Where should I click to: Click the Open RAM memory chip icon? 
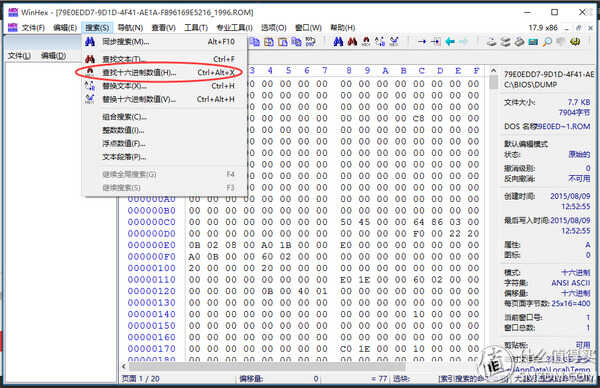533,42
